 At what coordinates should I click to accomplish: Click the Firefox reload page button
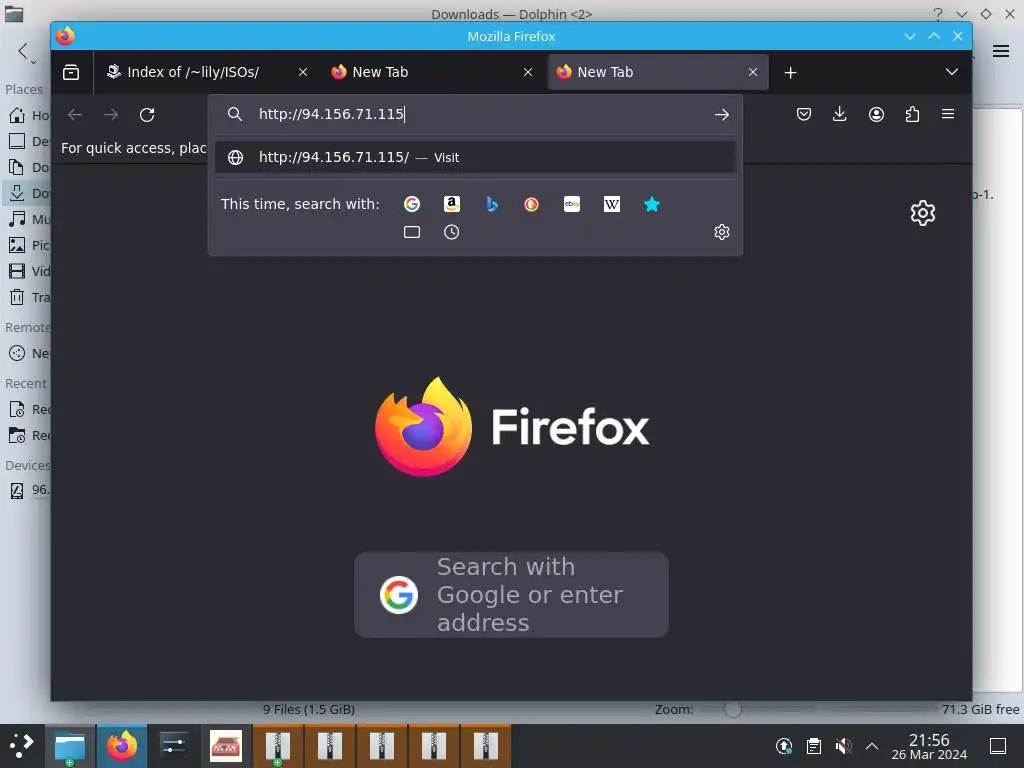[147, 115]
